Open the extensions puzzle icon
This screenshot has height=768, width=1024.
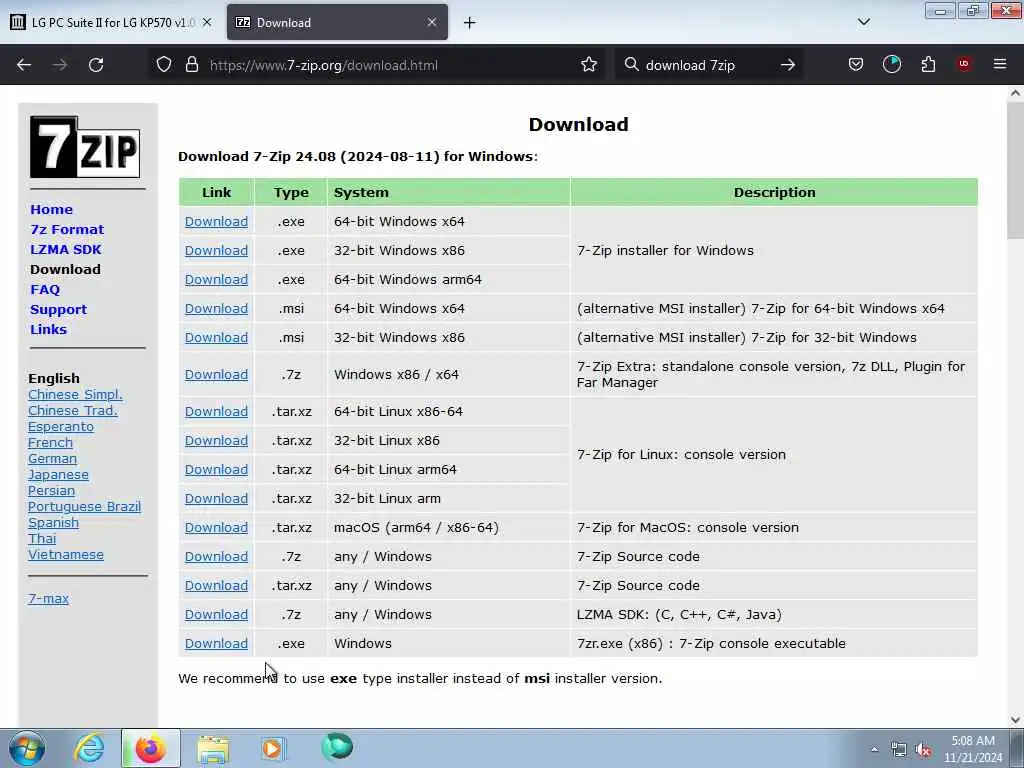pos(928,65)
